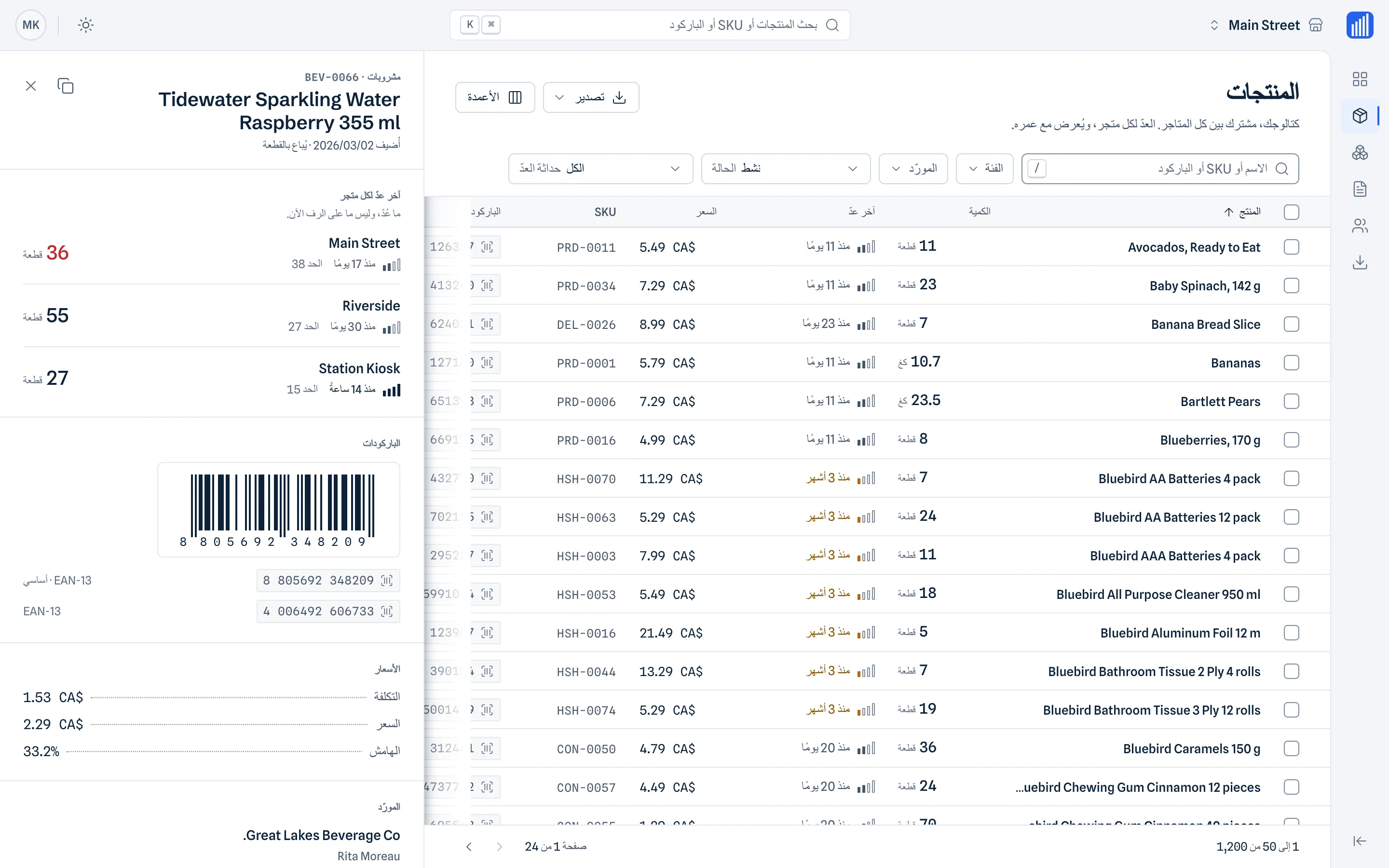1389x868 pixels.
Task: Open the products box icon in sidebar
Action: click(x=1360, y=116)
